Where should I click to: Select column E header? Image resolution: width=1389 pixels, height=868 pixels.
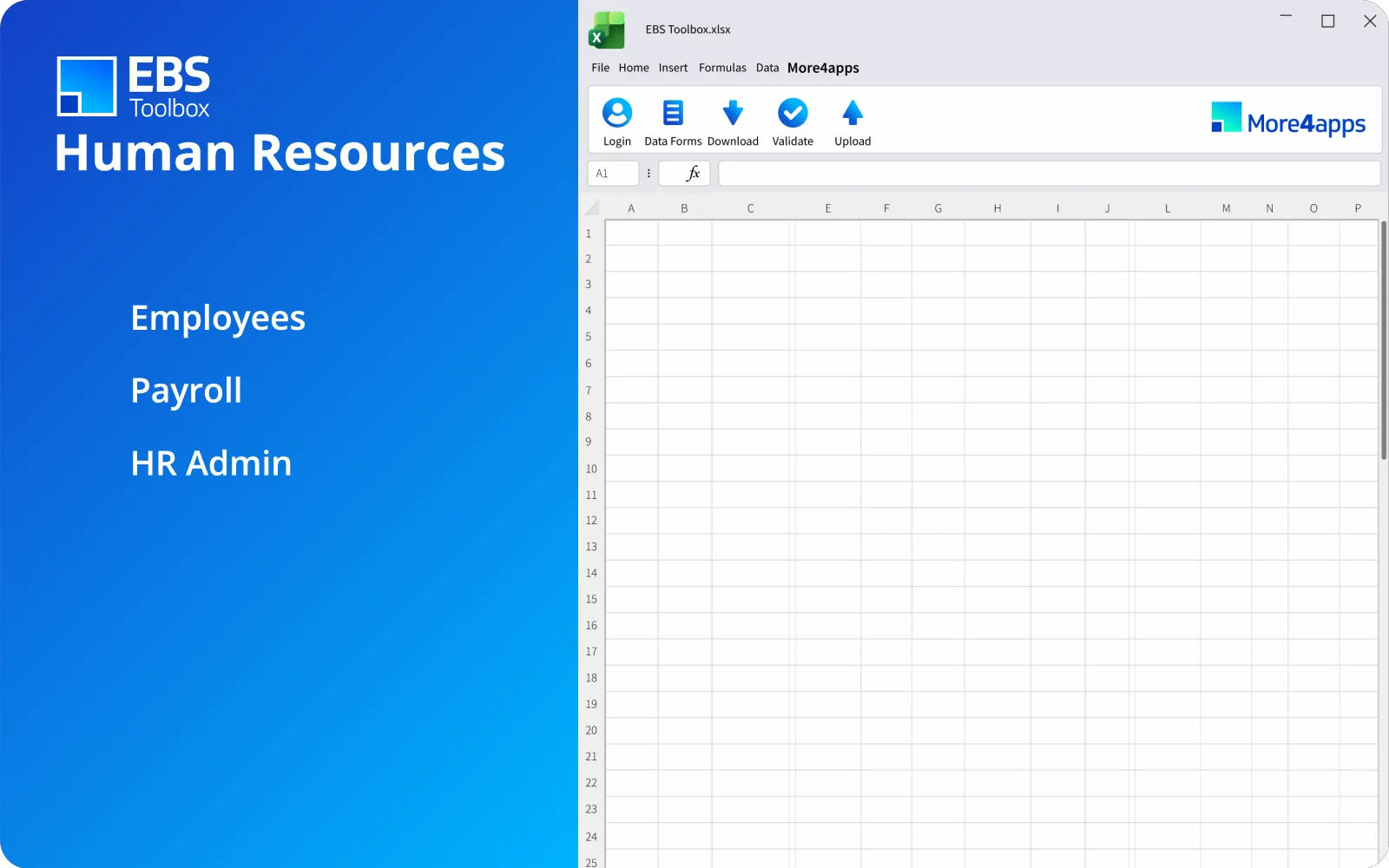(828, 208)
